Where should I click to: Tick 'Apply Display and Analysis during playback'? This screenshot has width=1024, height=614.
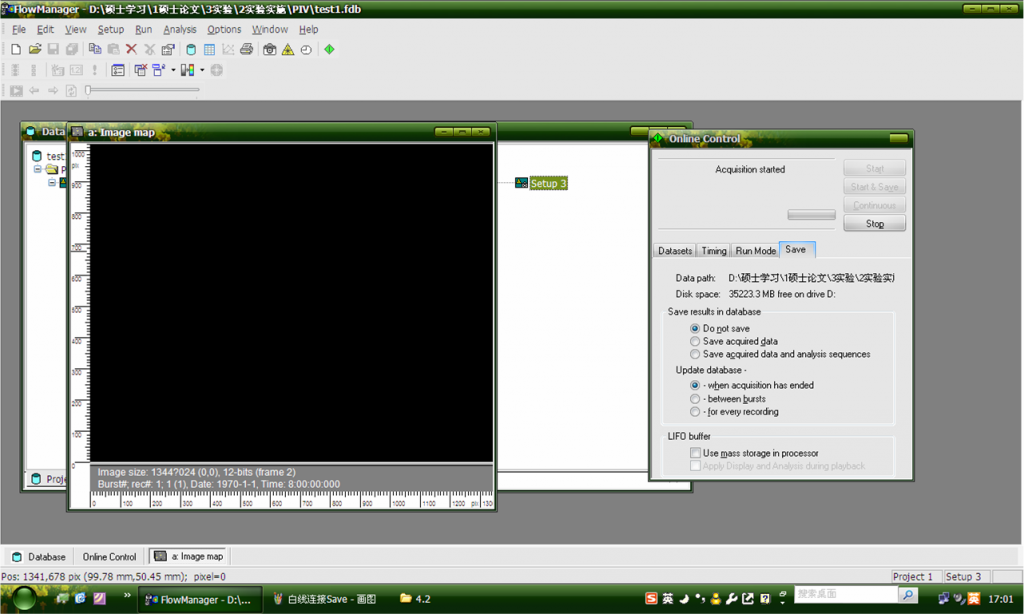click(696, 466)
